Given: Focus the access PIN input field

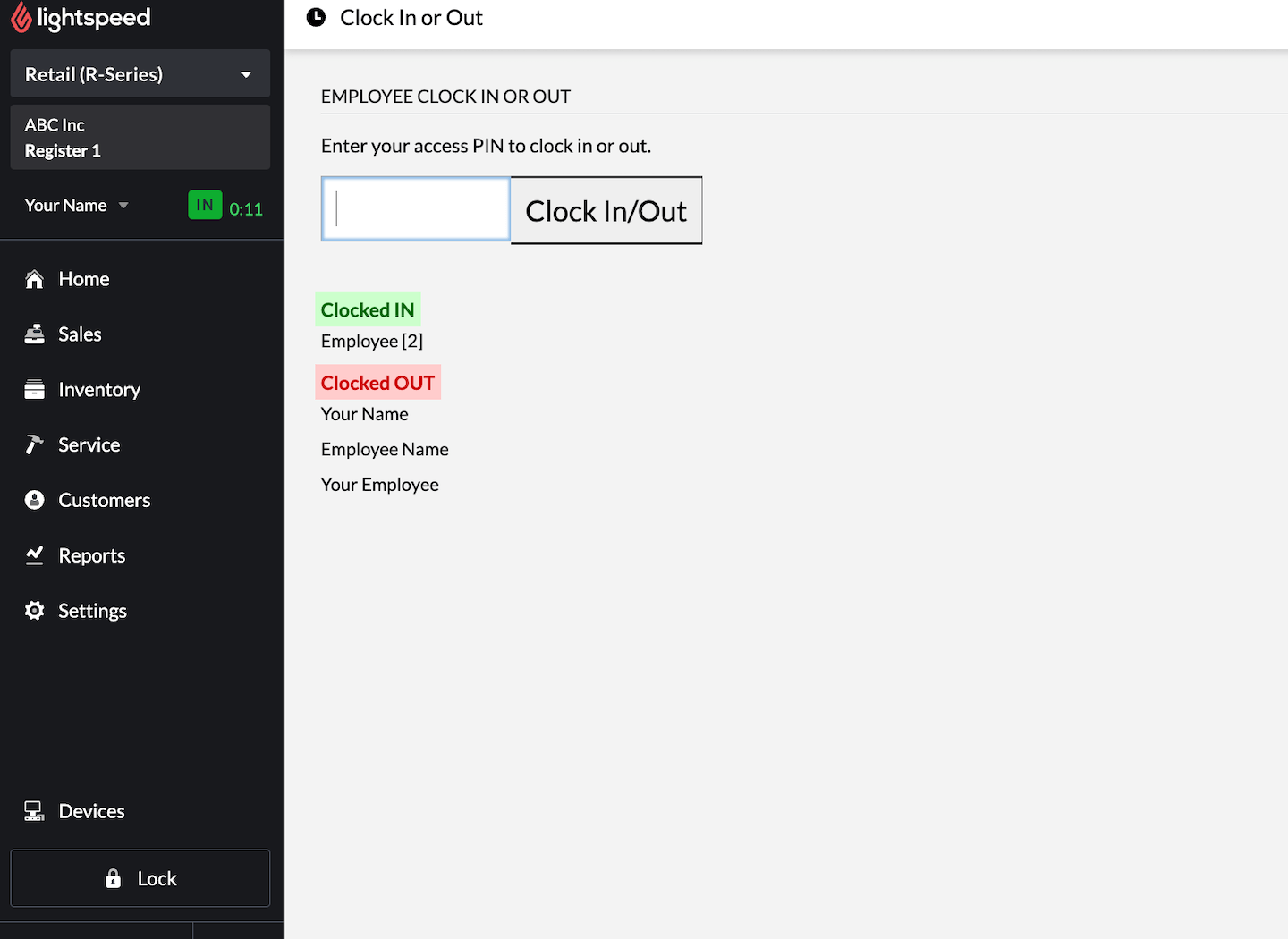Looking at the screenshot, I should [x=416, y=209].
